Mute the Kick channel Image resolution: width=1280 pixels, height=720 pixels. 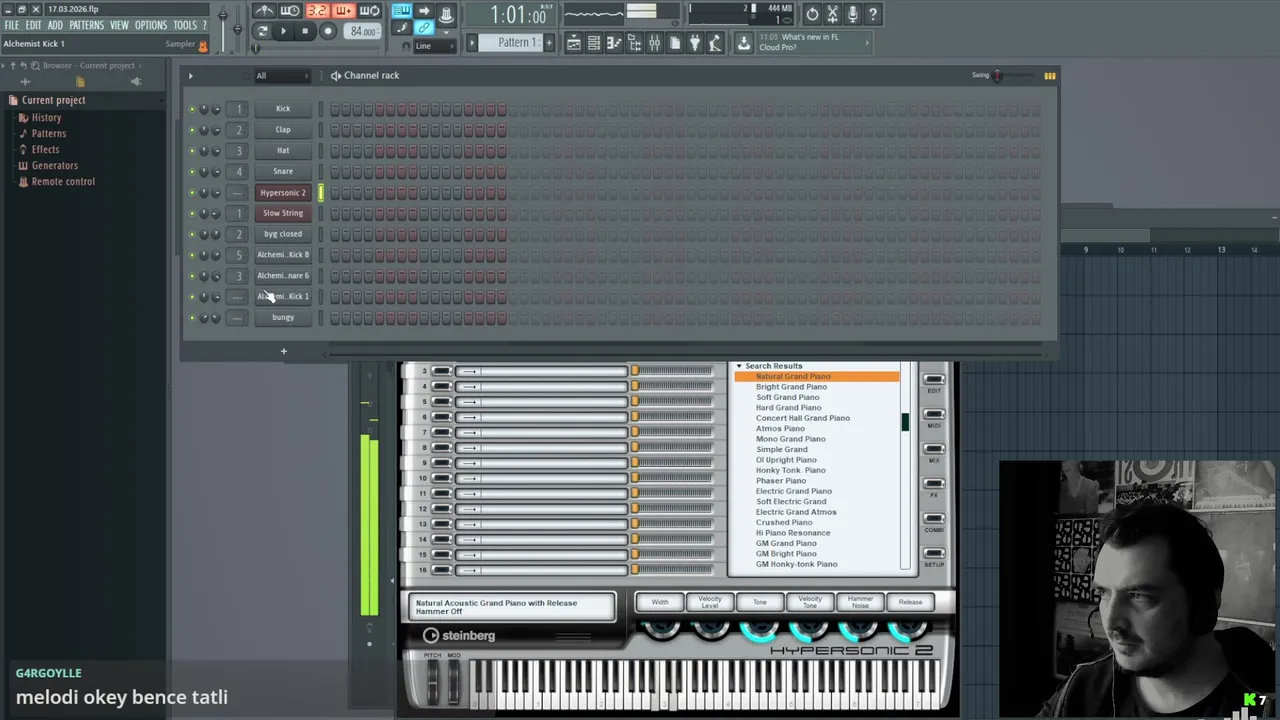pyautogui.click(x=192, y=109)
